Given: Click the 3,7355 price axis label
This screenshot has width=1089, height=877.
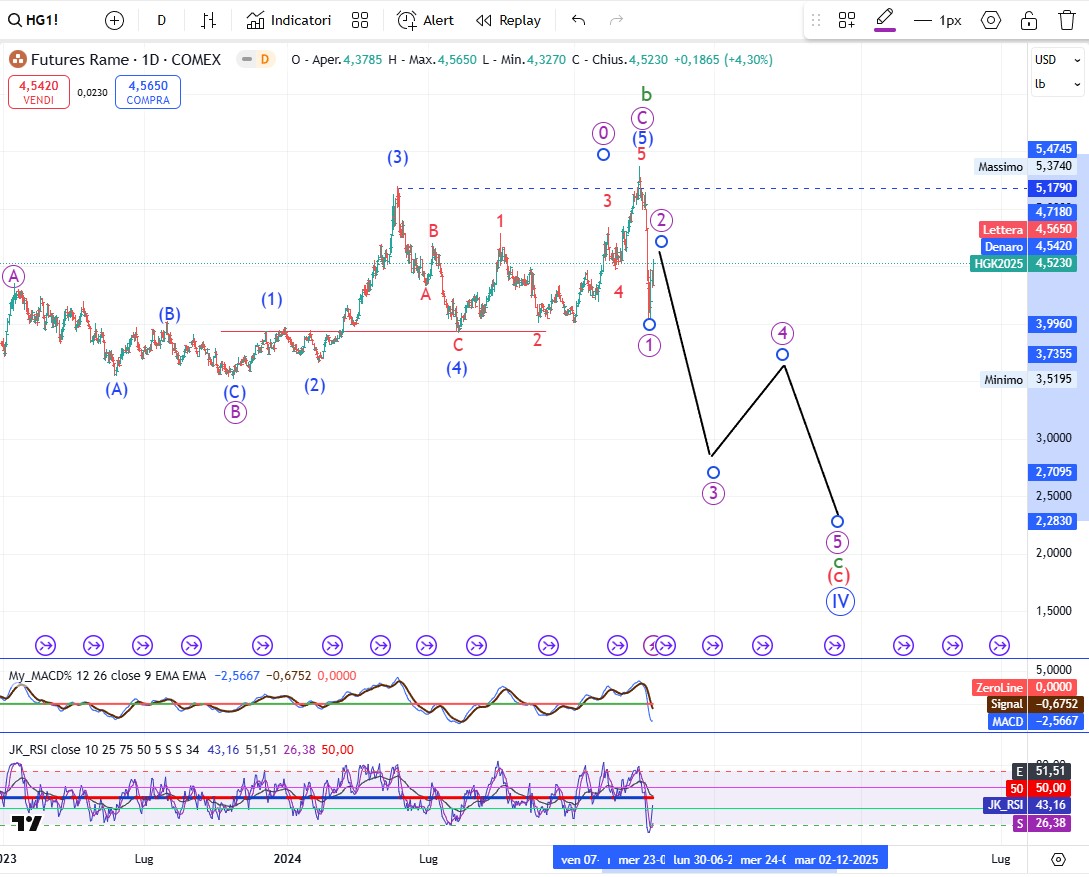Looking at the screenshot, I should click(1053, 354).
